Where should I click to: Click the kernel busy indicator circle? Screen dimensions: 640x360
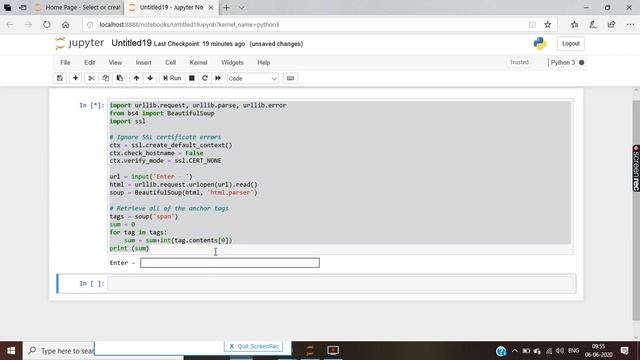(582, 62)
